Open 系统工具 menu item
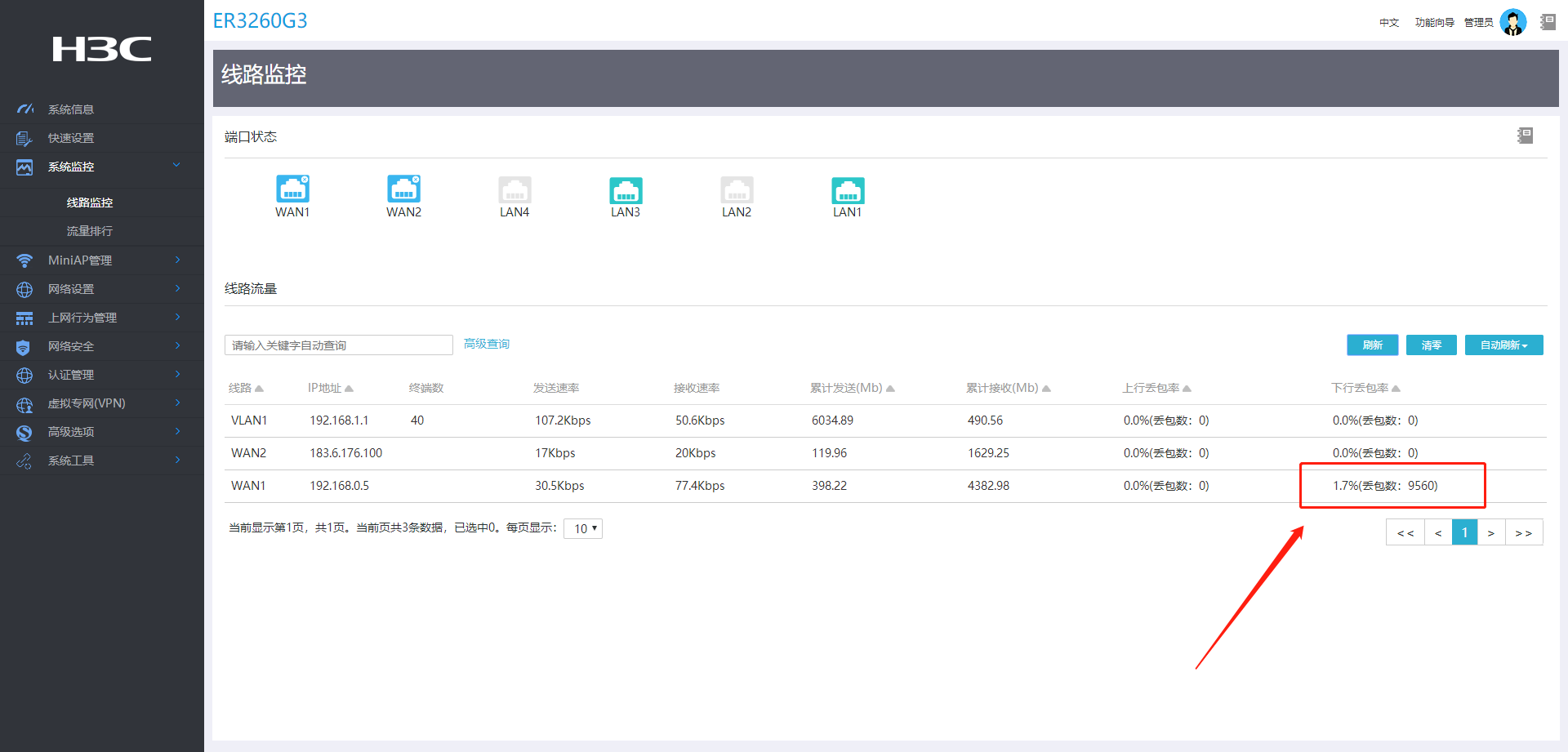This screenshot has width=1568, height=752. pos(71,461)
